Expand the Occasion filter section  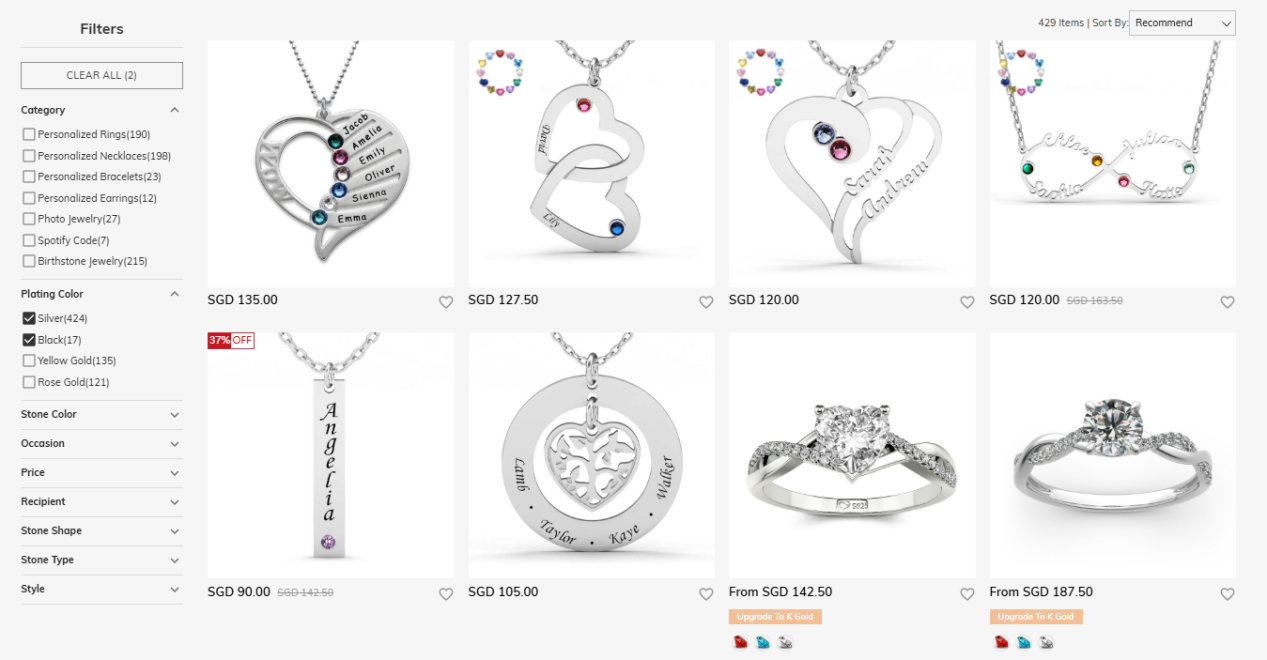[x=101, y=443]
